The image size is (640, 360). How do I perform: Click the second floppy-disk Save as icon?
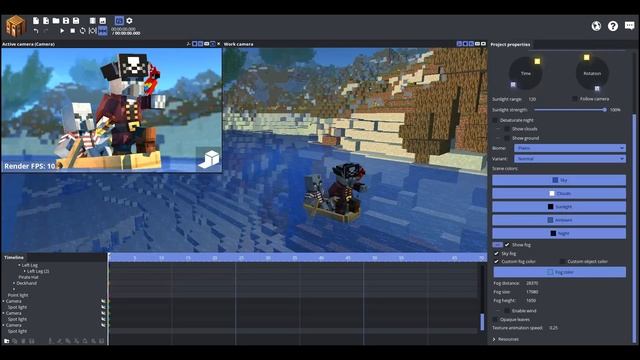(x=76, y=20)
